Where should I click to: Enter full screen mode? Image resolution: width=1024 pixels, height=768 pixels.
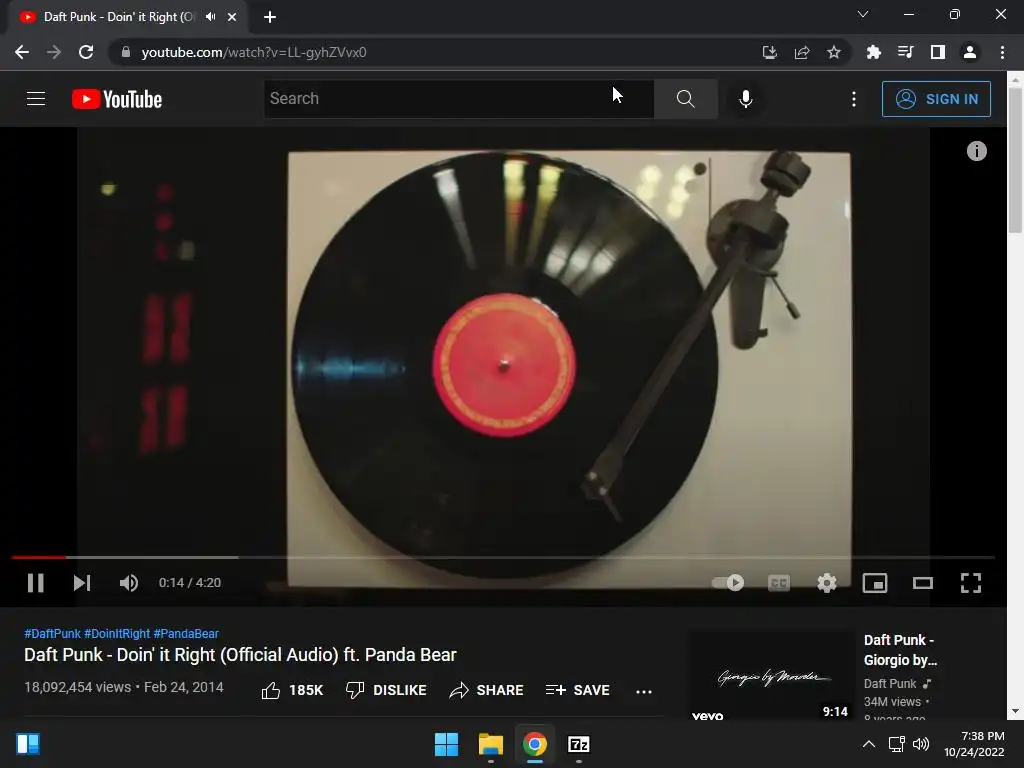970,583
